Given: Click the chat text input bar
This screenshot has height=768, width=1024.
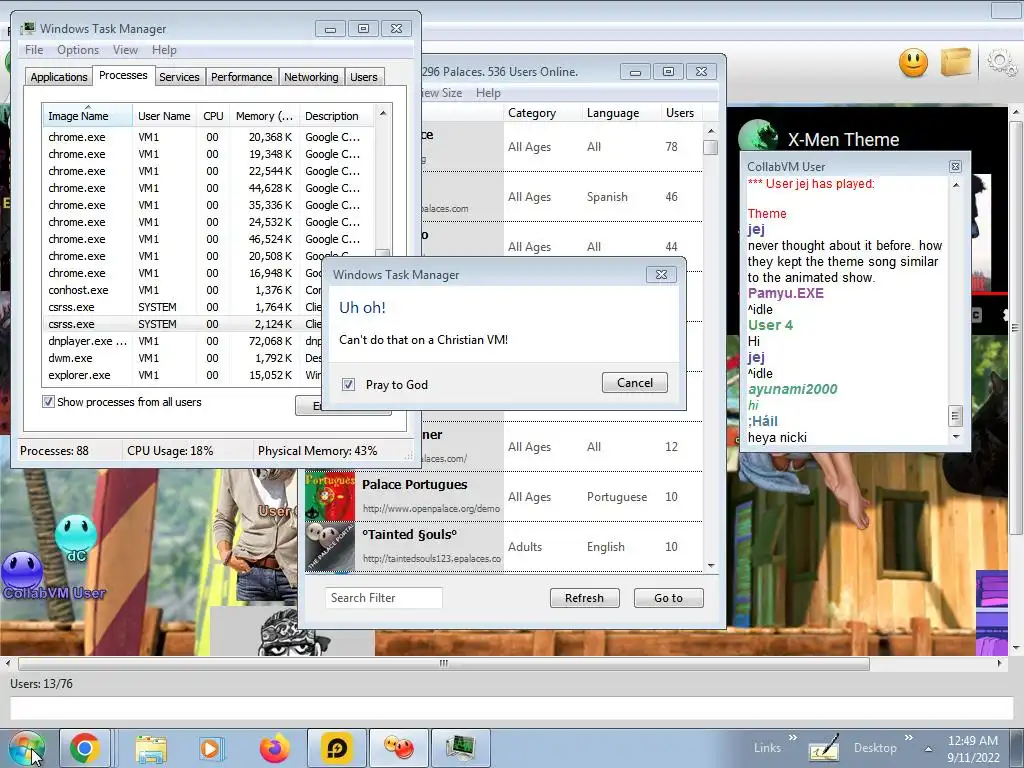Looking at the screenshot, I should (x=511, y=708).
